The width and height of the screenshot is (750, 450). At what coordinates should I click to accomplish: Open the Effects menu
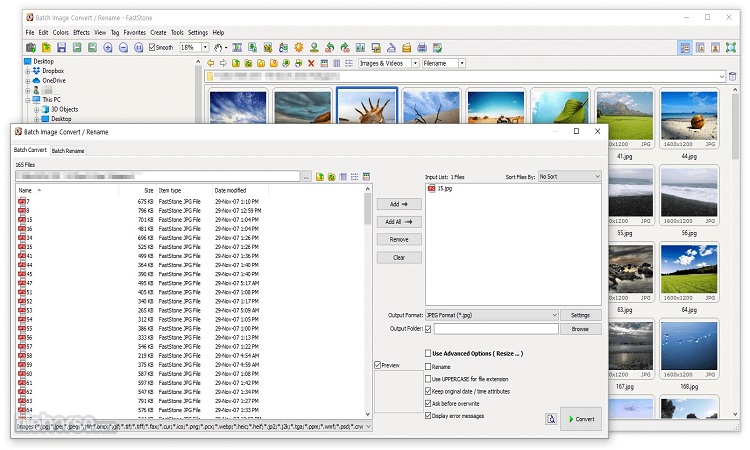pos(81,32)
